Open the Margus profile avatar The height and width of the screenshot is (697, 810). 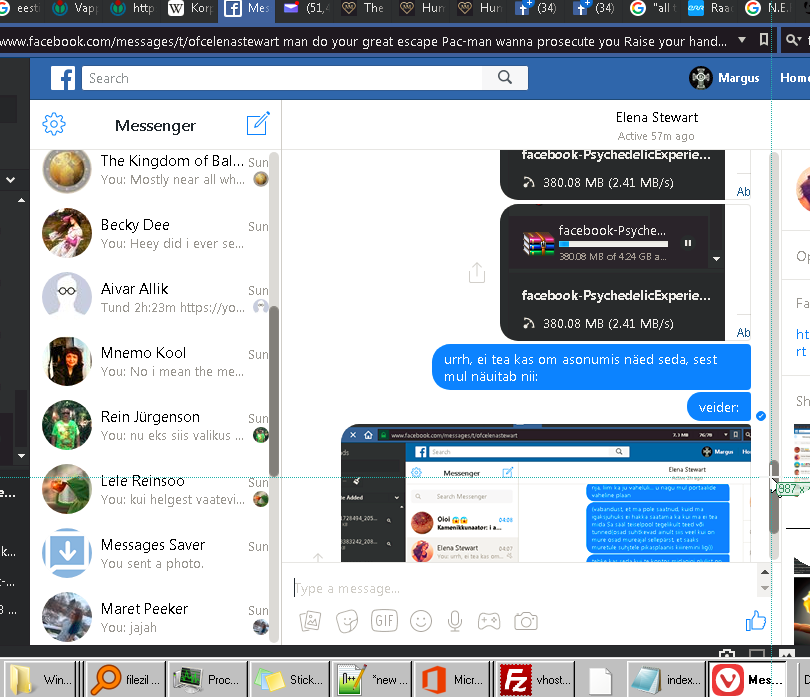701,78
